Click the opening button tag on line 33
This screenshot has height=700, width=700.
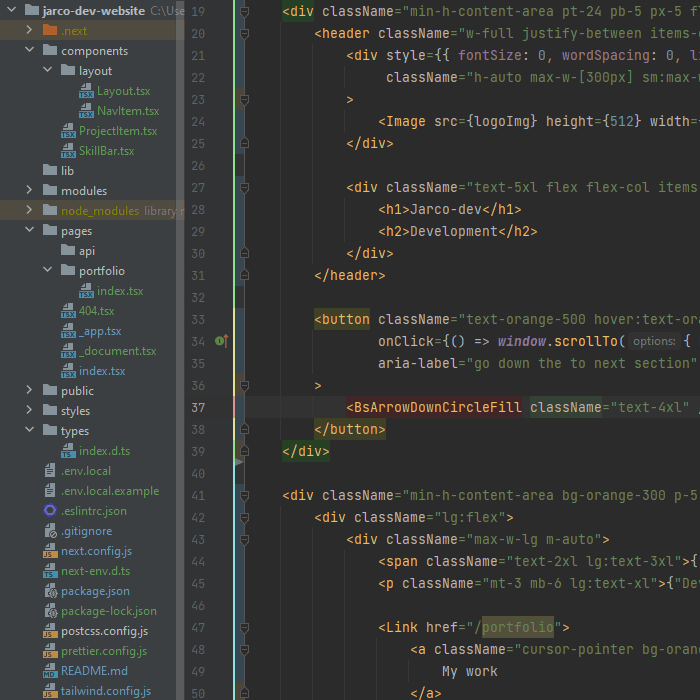tap(342, 319)
